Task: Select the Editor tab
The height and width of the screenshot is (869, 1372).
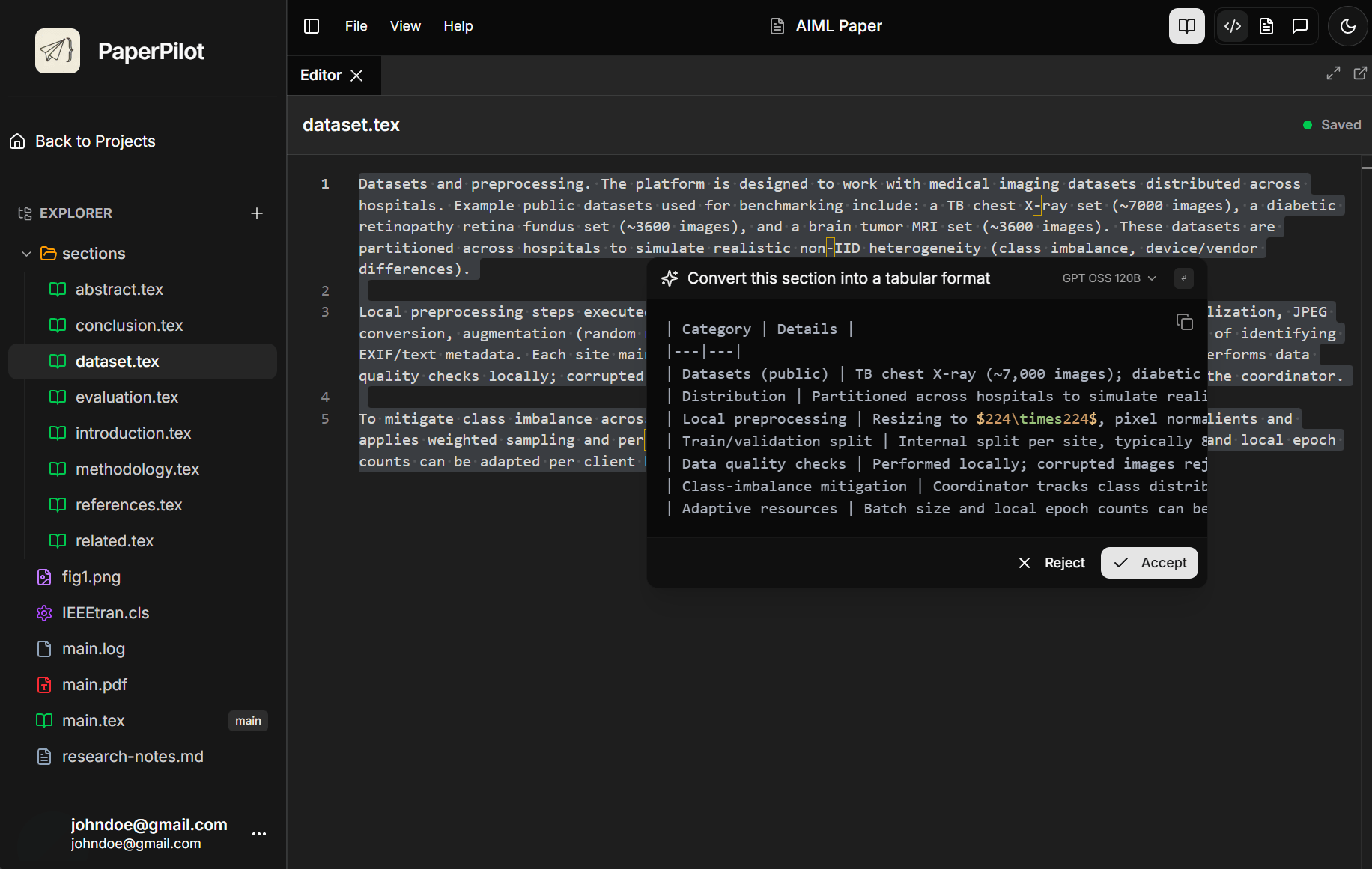Action: (x=321, y=75)
